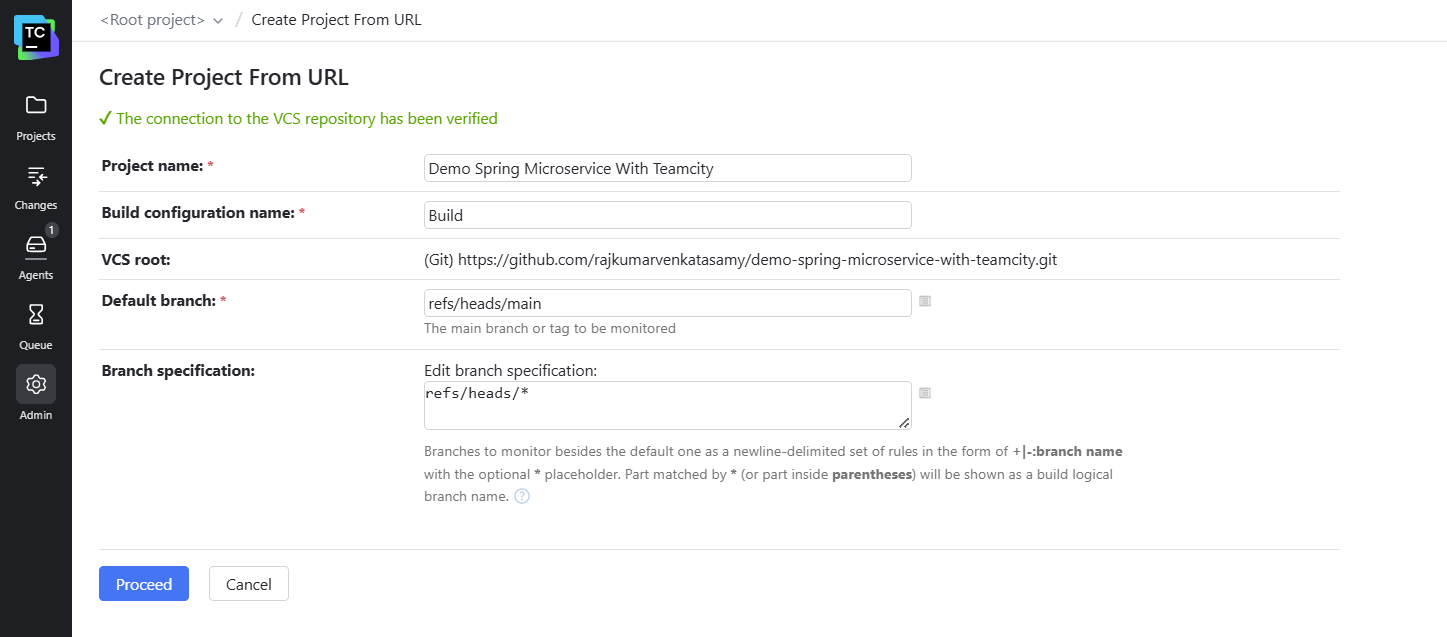
Task: Click inside the branch specification textarea
Action: click(x=668, y=405)
